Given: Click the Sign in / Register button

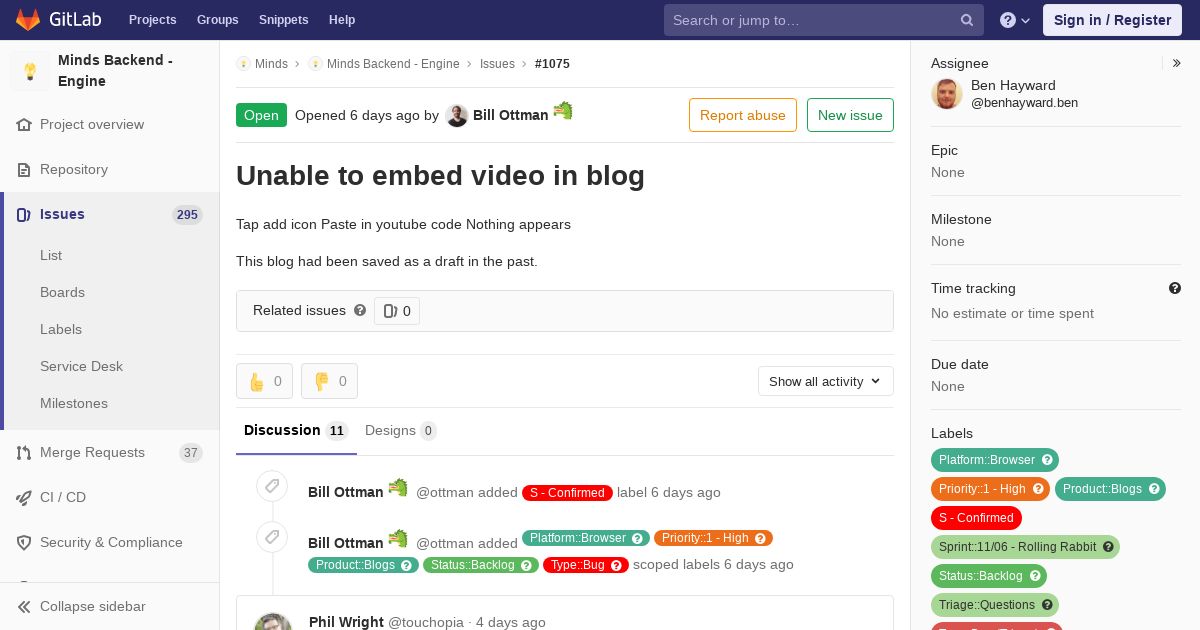Looking at the screenshot, I should coord(1112,20).
